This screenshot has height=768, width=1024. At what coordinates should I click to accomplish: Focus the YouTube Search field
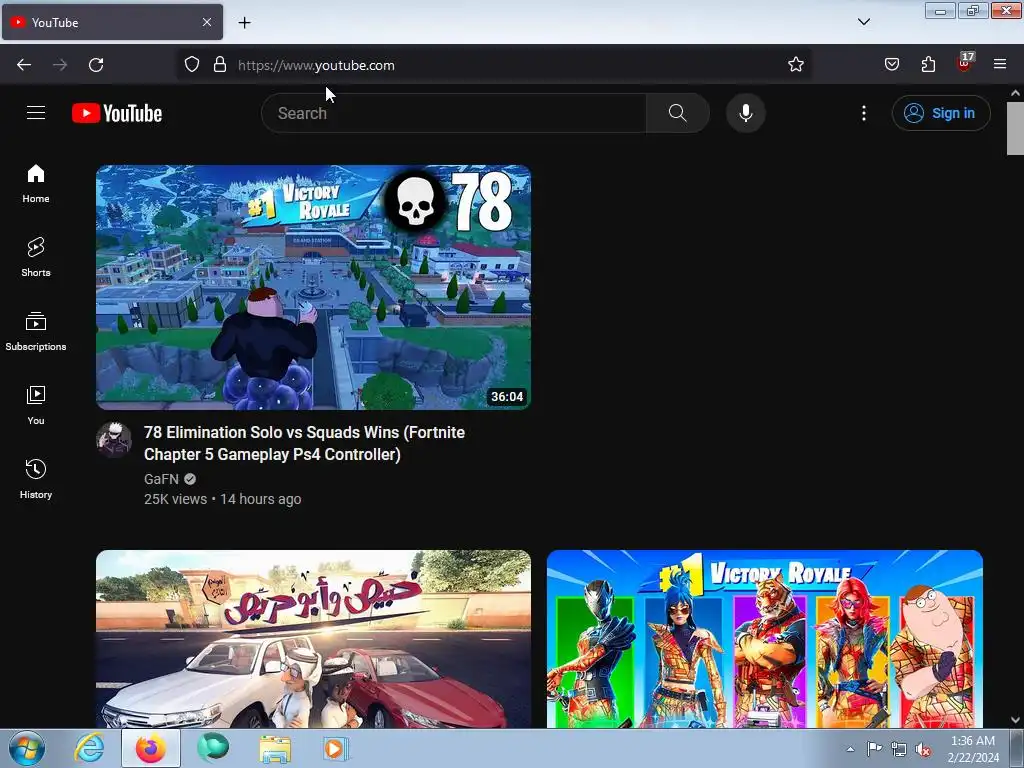coord(454,113)
